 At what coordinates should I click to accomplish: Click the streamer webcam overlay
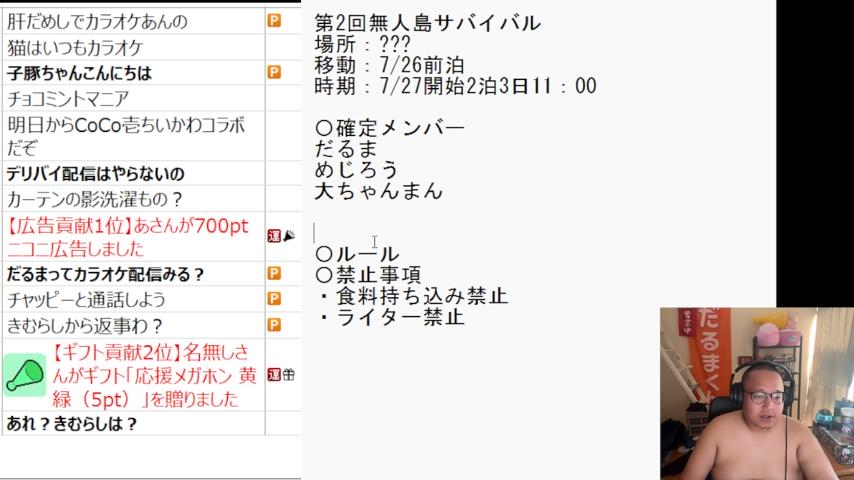point(757,394)
